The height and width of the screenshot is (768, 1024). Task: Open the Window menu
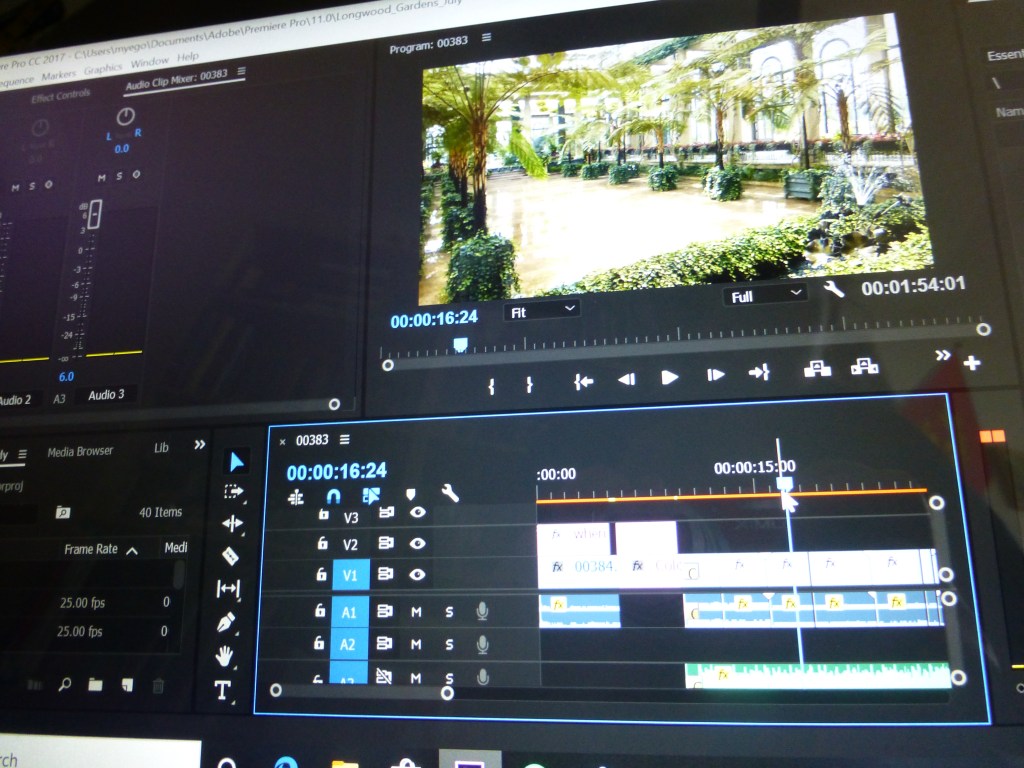tap(149, 62)
